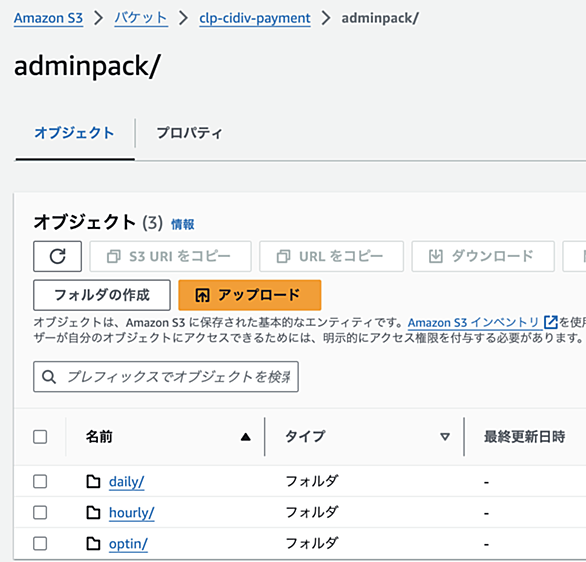Click the folder icon beside optin/

pyautogui.click(x=93, y=544)
